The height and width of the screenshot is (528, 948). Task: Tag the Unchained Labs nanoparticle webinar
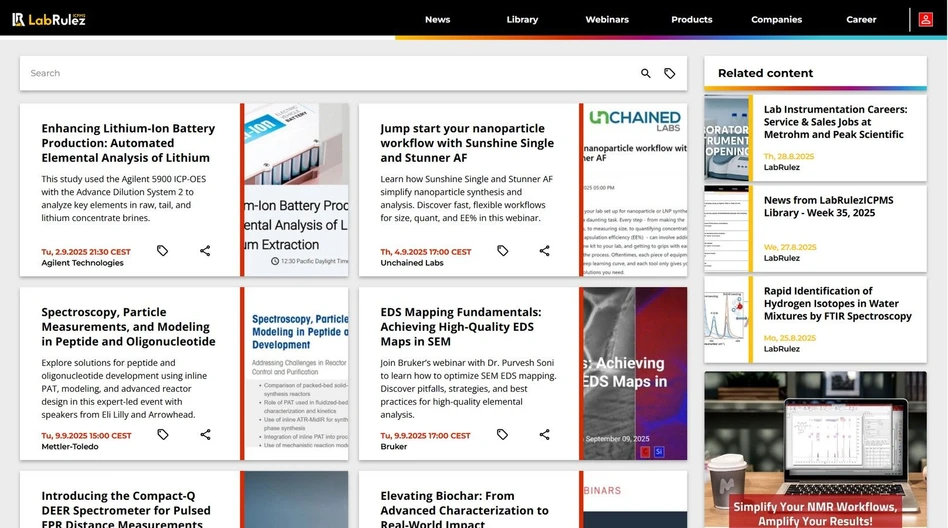(x=502, y=251)
